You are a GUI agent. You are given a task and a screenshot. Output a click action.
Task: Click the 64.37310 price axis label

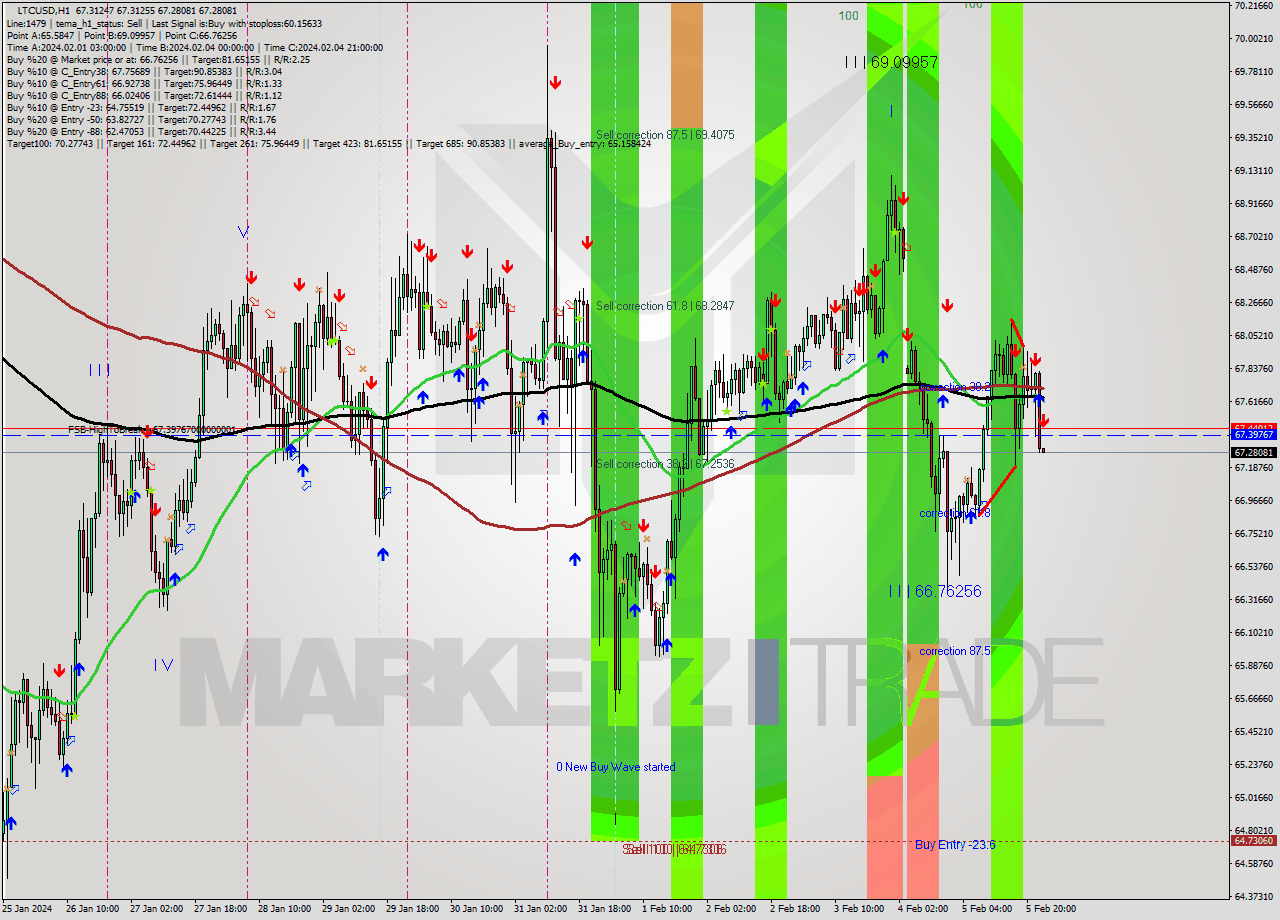1253,896
